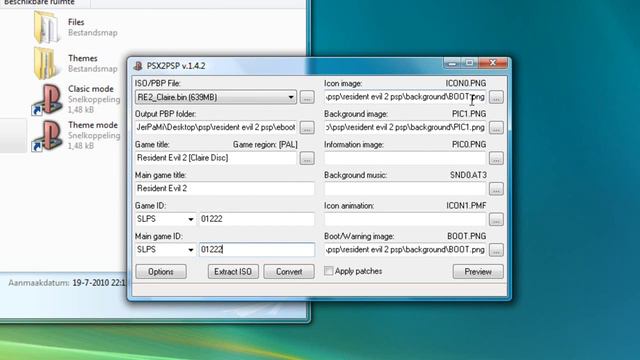
Task: Open the Main game ID SLPS dropdown
Action: [191, 250]
